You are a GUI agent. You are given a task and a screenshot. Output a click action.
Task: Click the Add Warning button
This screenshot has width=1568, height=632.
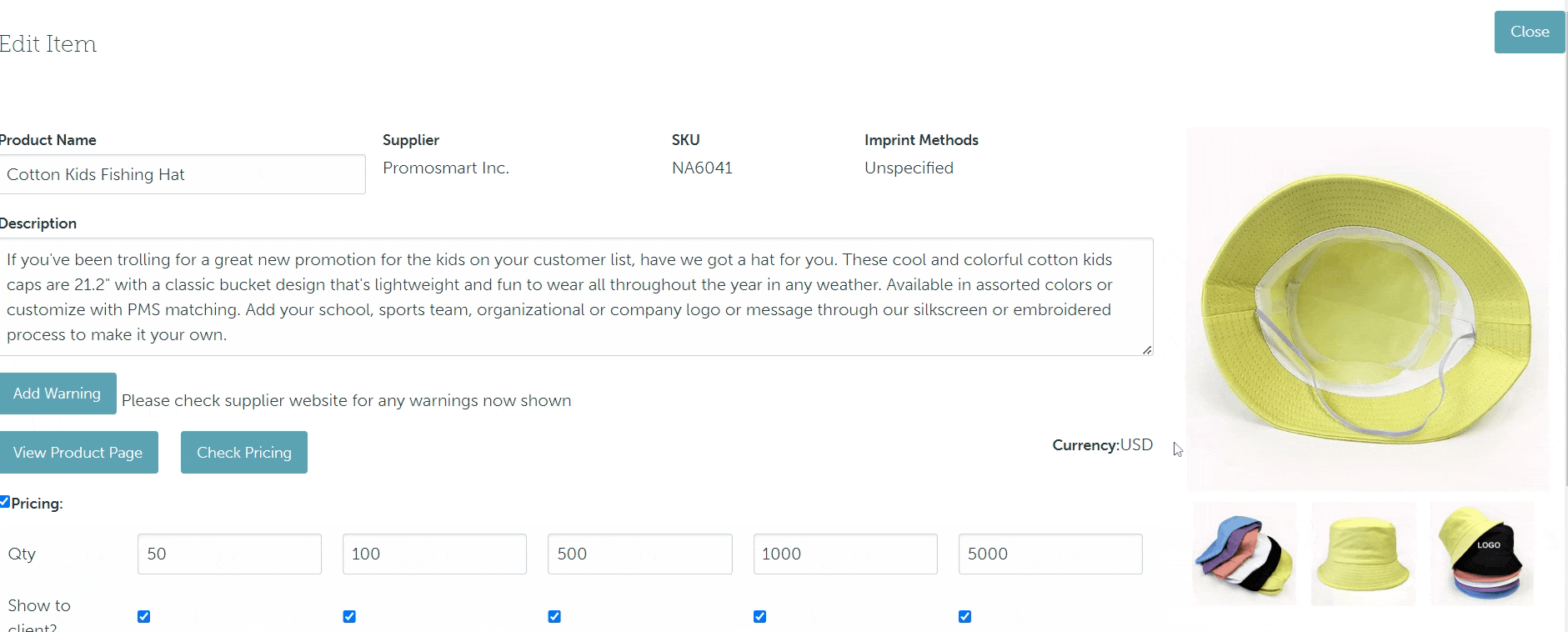(57, 394)
